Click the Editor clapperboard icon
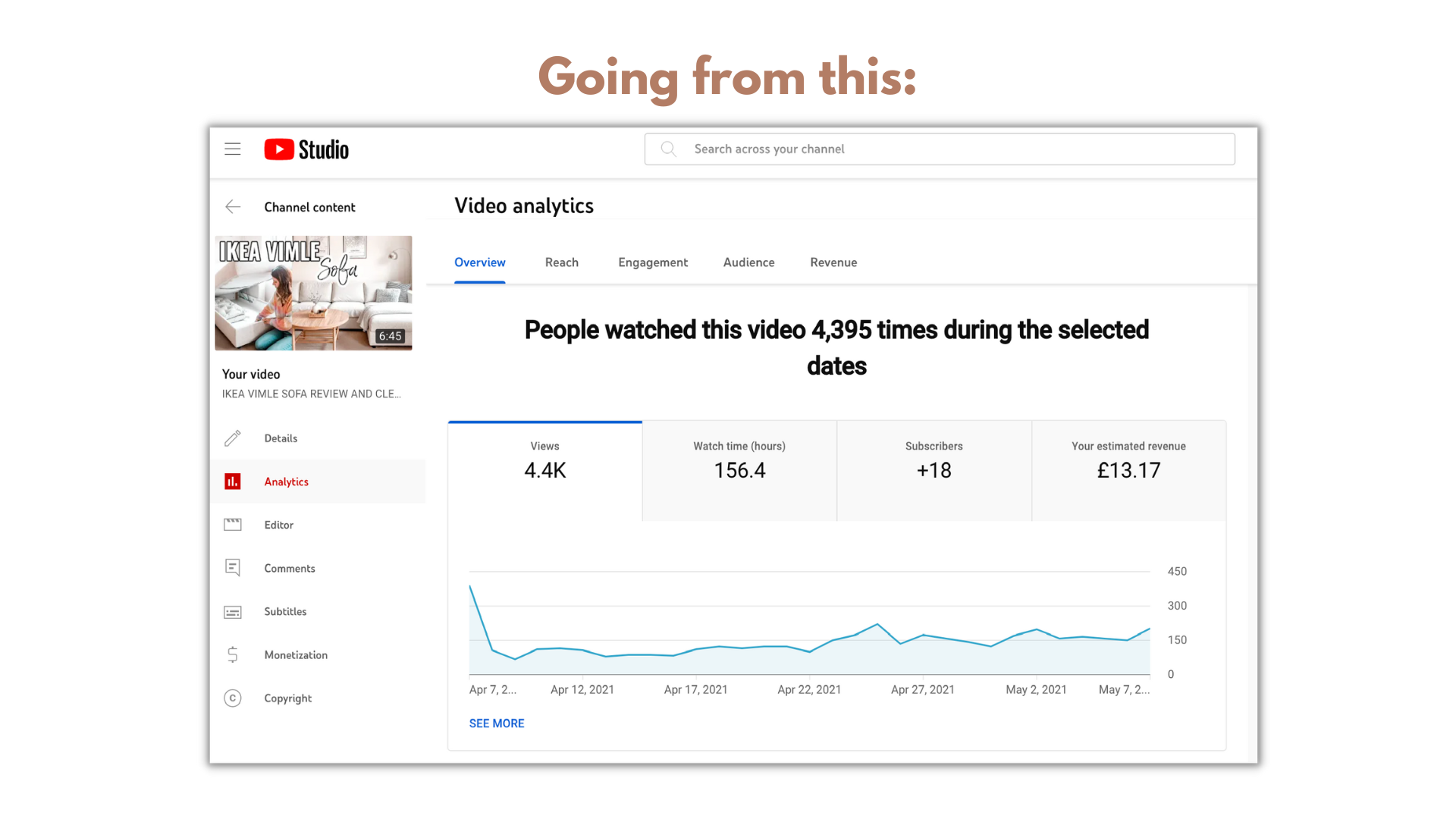Image resolution: width=1456 pixels, height=819 pixels. (x=233, y=525)
